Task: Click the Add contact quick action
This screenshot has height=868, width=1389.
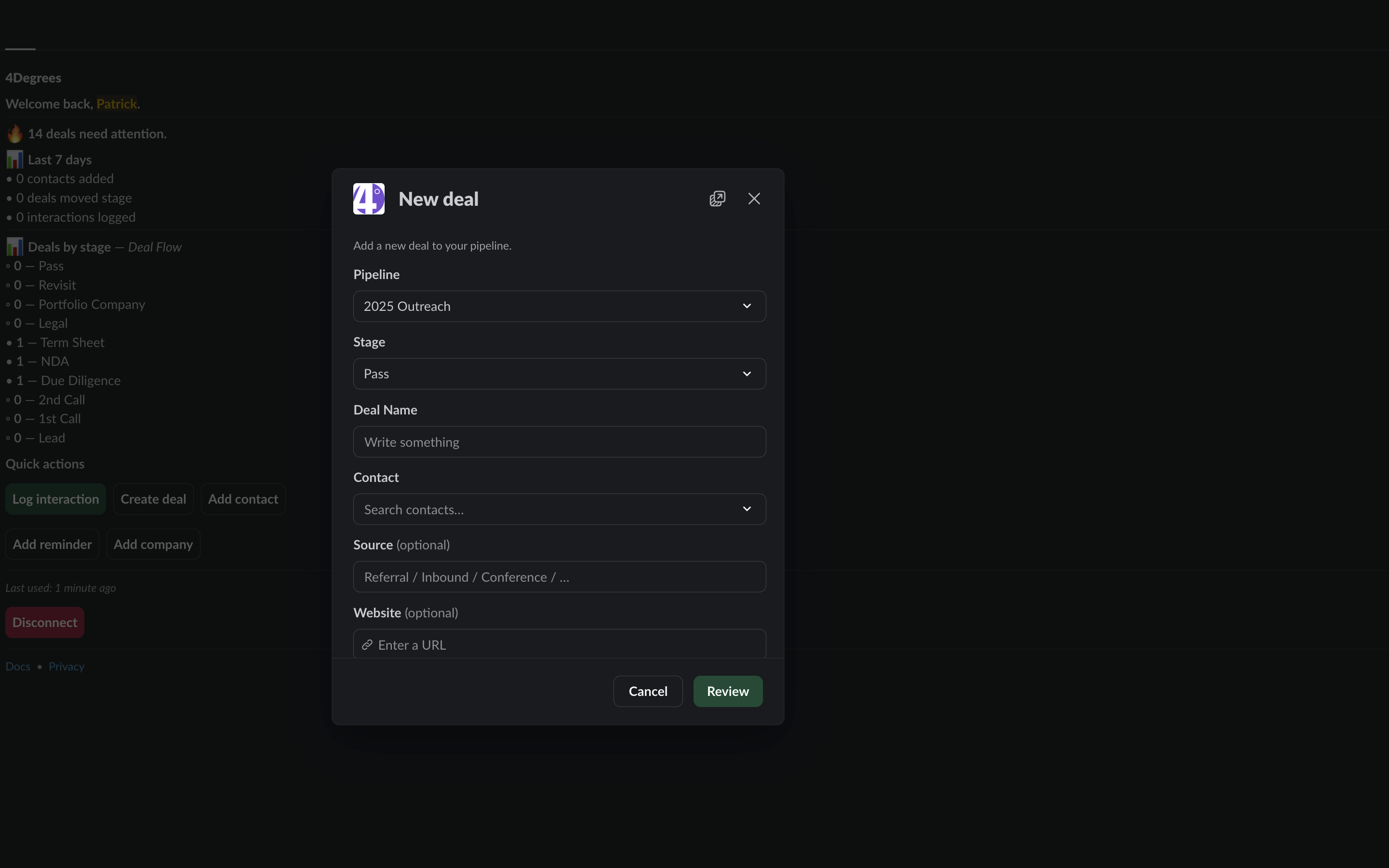Action: pyautogui.click(x=243, y=499)
